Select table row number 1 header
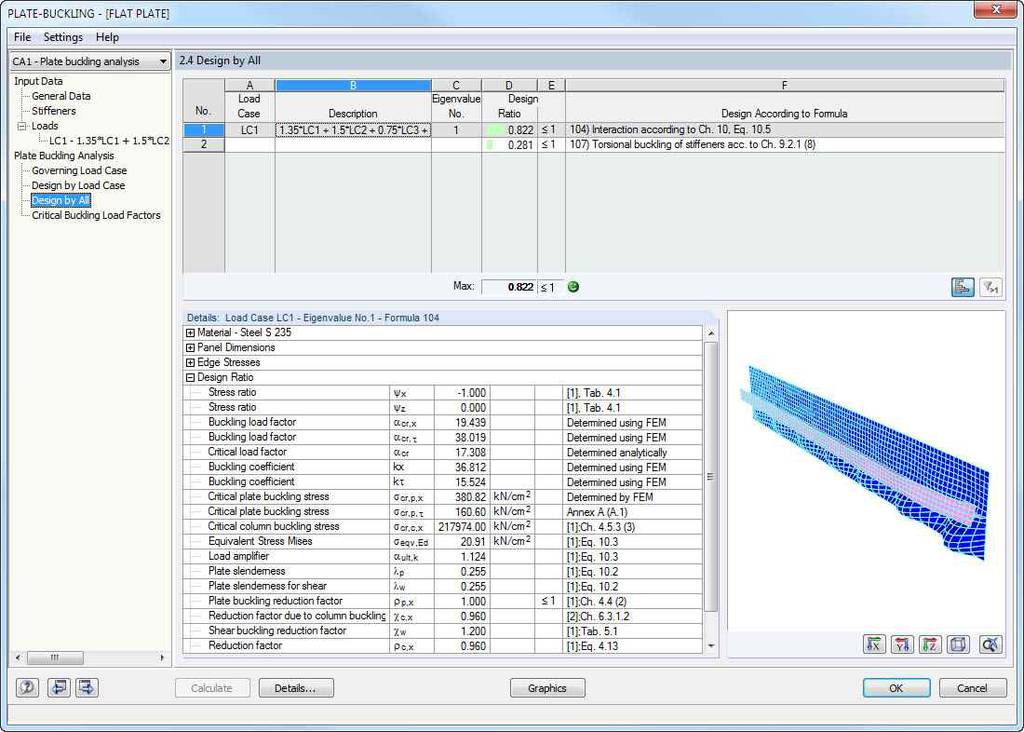The width and height of the screenshot is (1024, 732). click(x=204, y=130)
